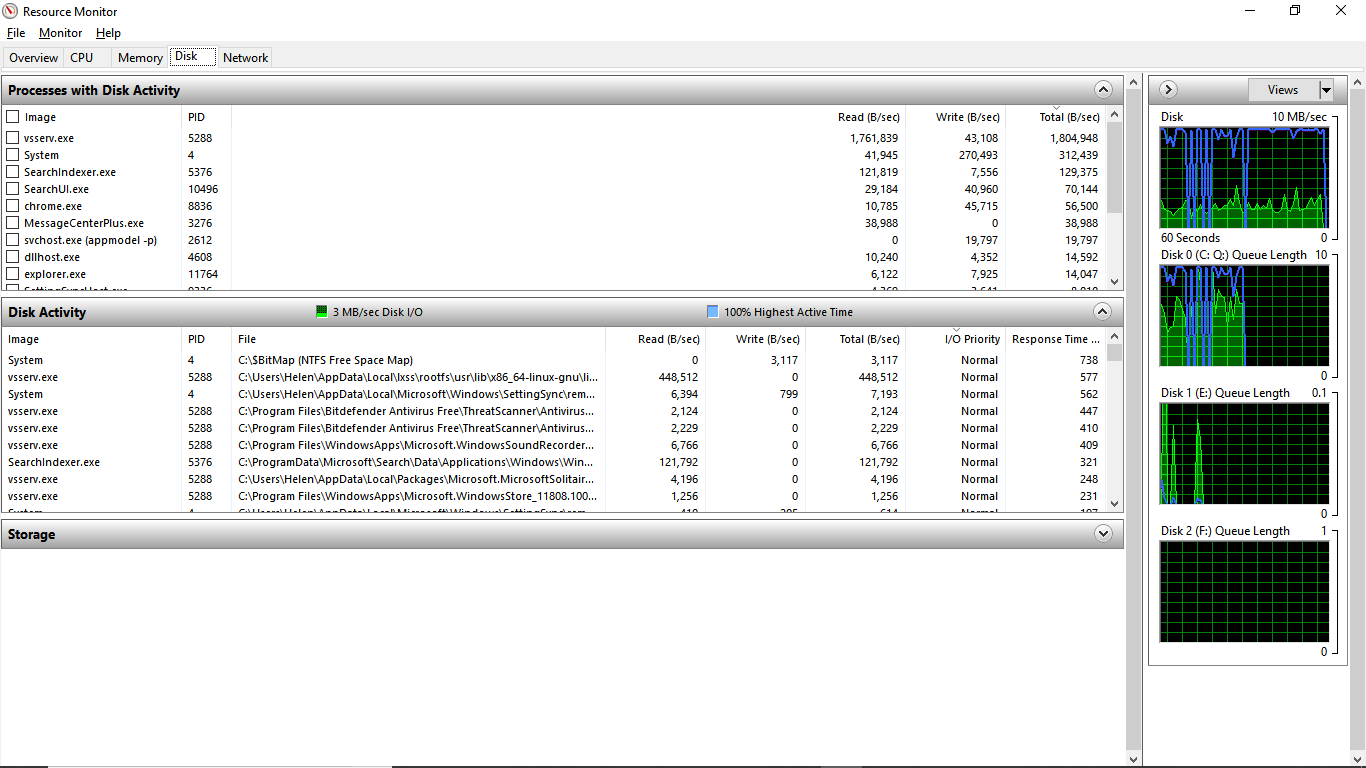Select the SearchIndexer.exe row in Disk Activity

pos(553,462)
